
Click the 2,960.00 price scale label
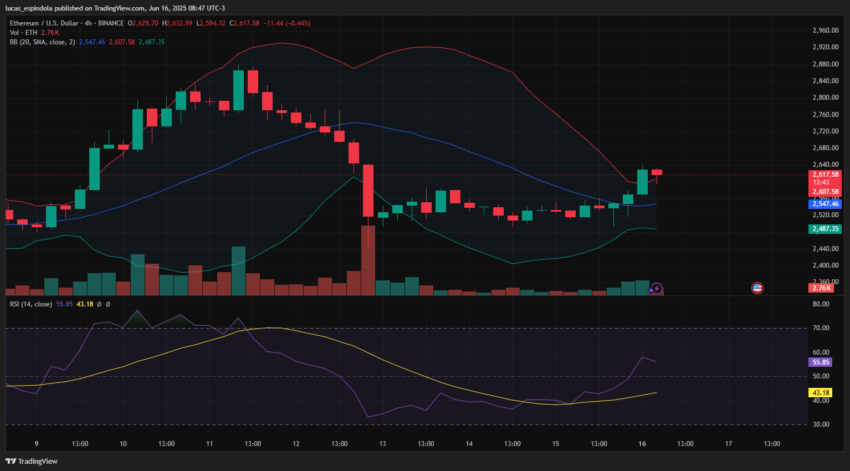coord(825,31)
